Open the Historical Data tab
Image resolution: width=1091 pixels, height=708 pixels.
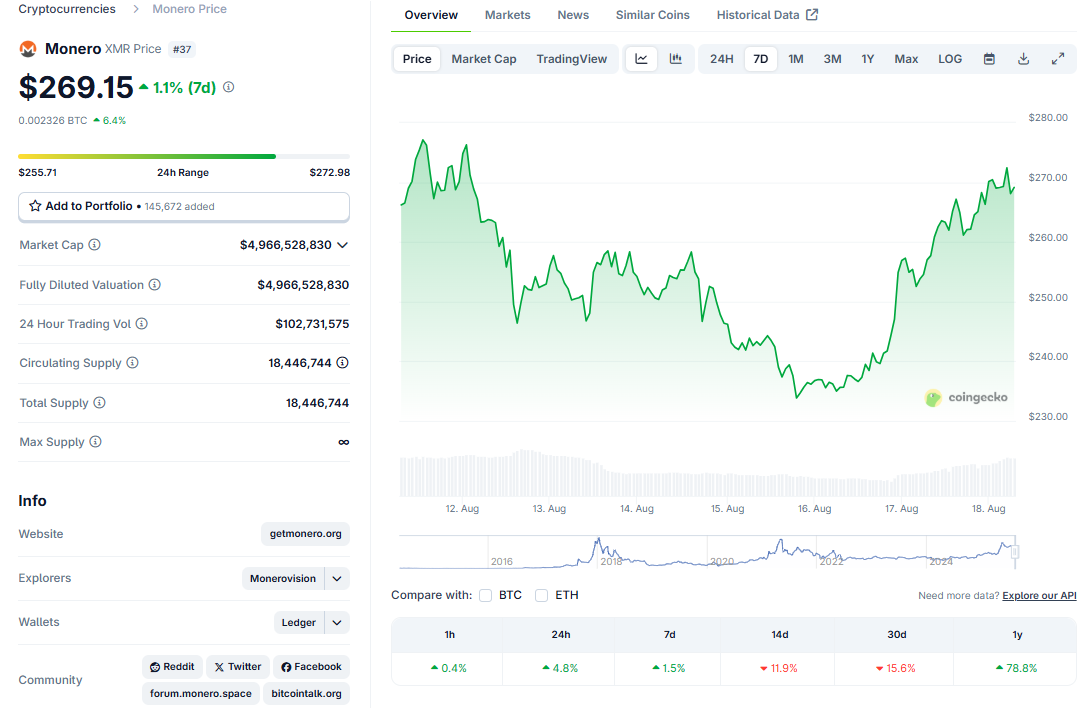point(767,15)
